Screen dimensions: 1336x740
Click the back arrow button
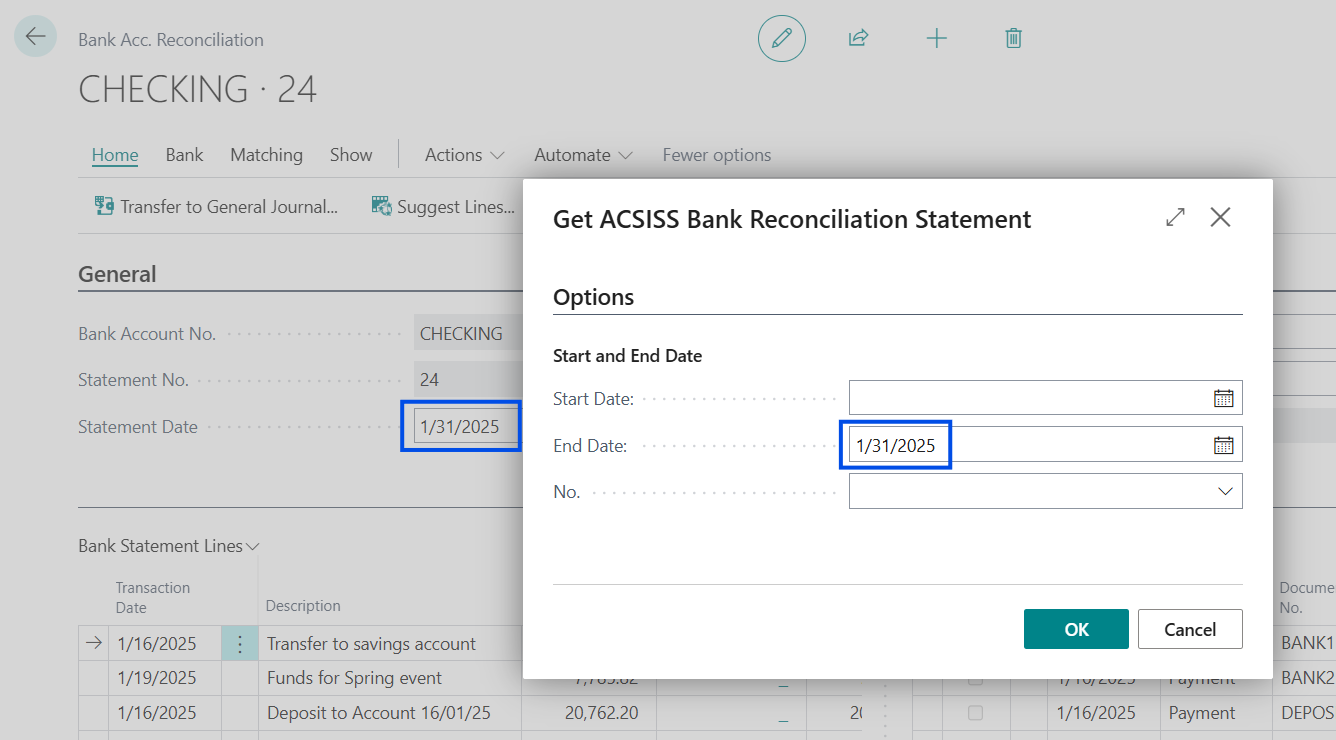(x=36, y=37)
